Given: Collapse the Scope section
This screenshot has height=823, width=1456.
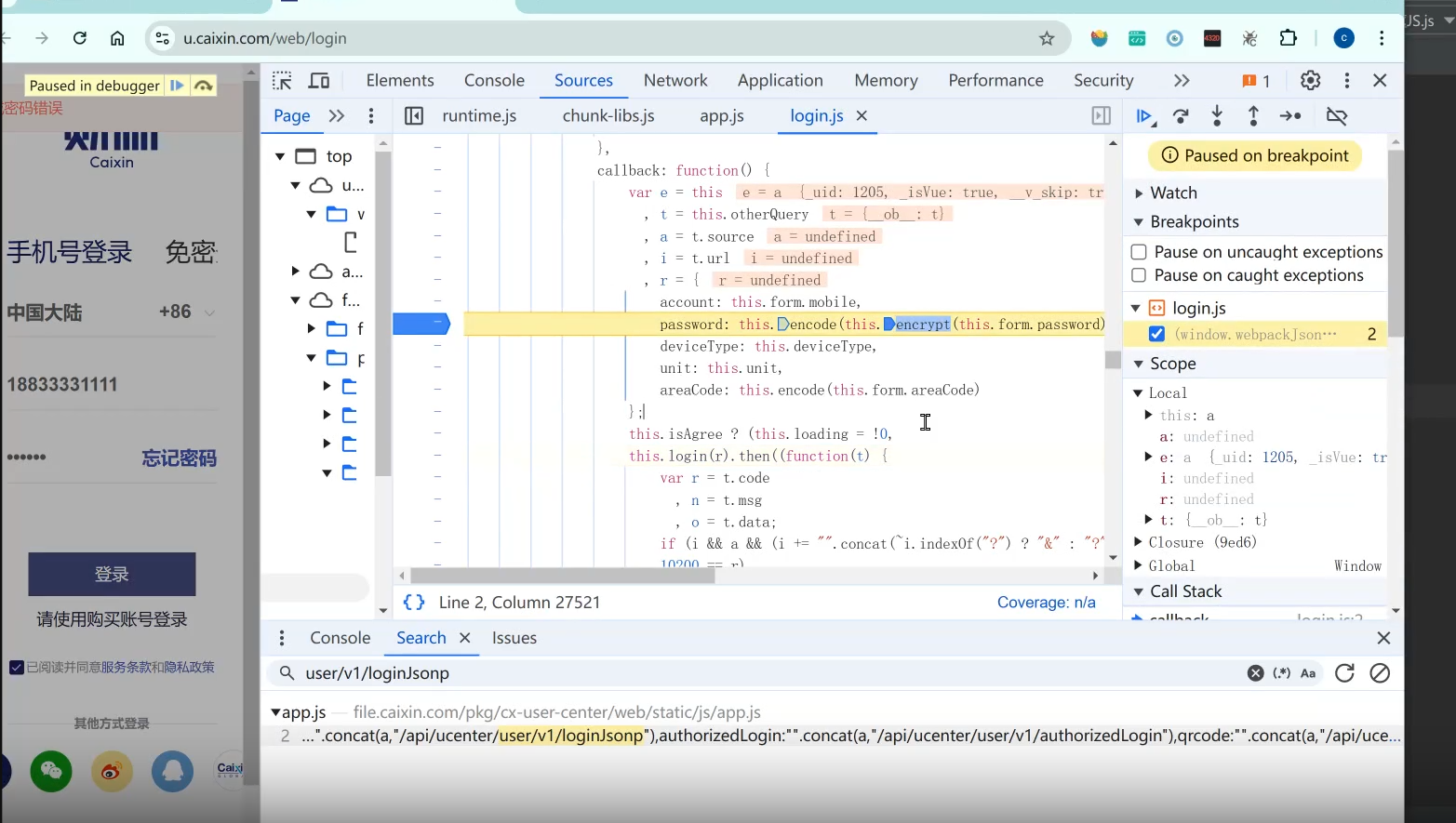Looking at the screenshot, I should click(x=1139, y=364).
